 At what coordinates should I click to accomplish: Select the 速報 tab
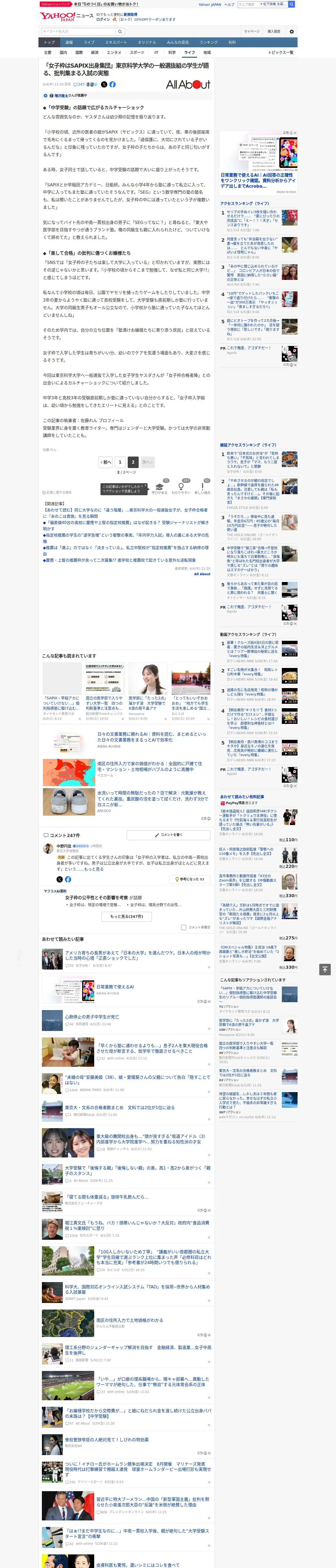point(69,43)
